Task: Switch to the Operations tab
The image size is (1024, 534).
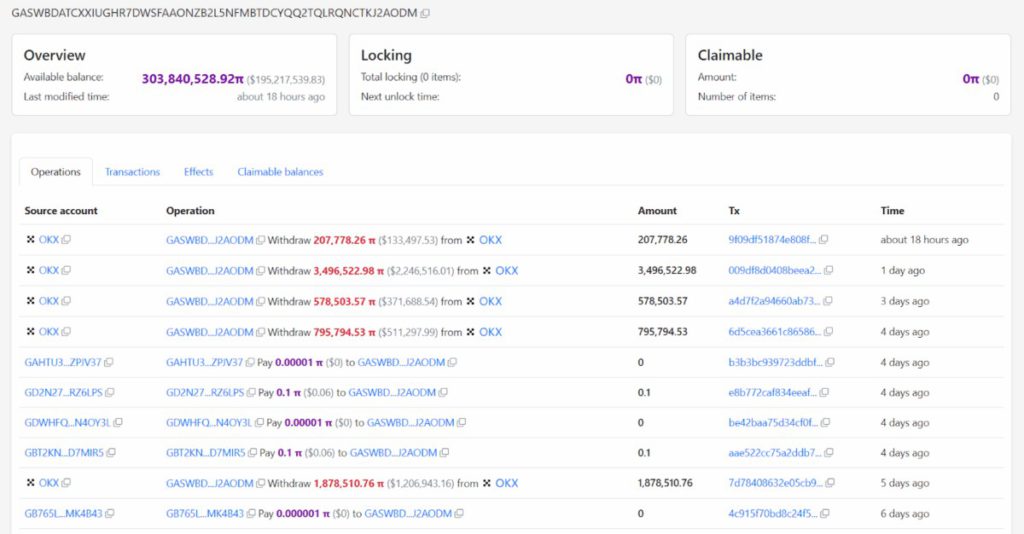Action: (x=56, y=172)
